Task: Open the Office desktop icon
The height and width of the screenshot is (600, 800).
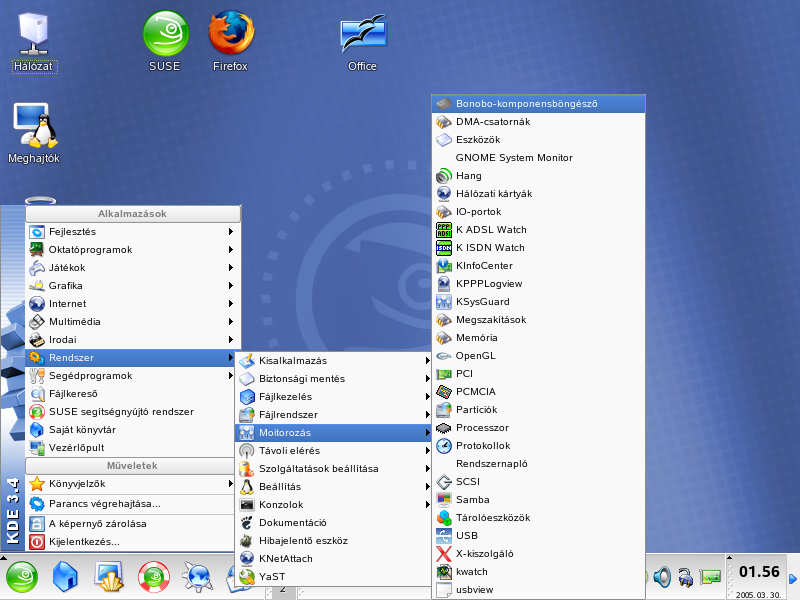Action: point(363,43)
